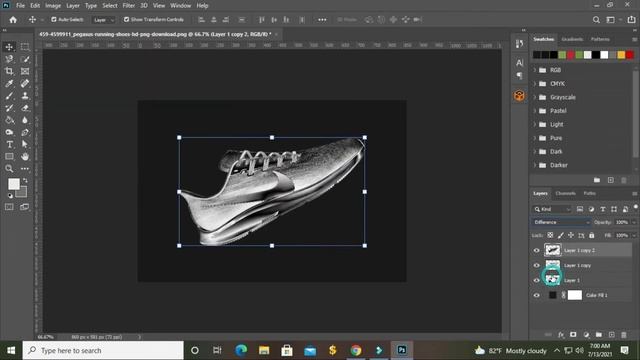Create a new adjustment layer
Viewport: 640px width, 360px height.
tap(586, 335)
